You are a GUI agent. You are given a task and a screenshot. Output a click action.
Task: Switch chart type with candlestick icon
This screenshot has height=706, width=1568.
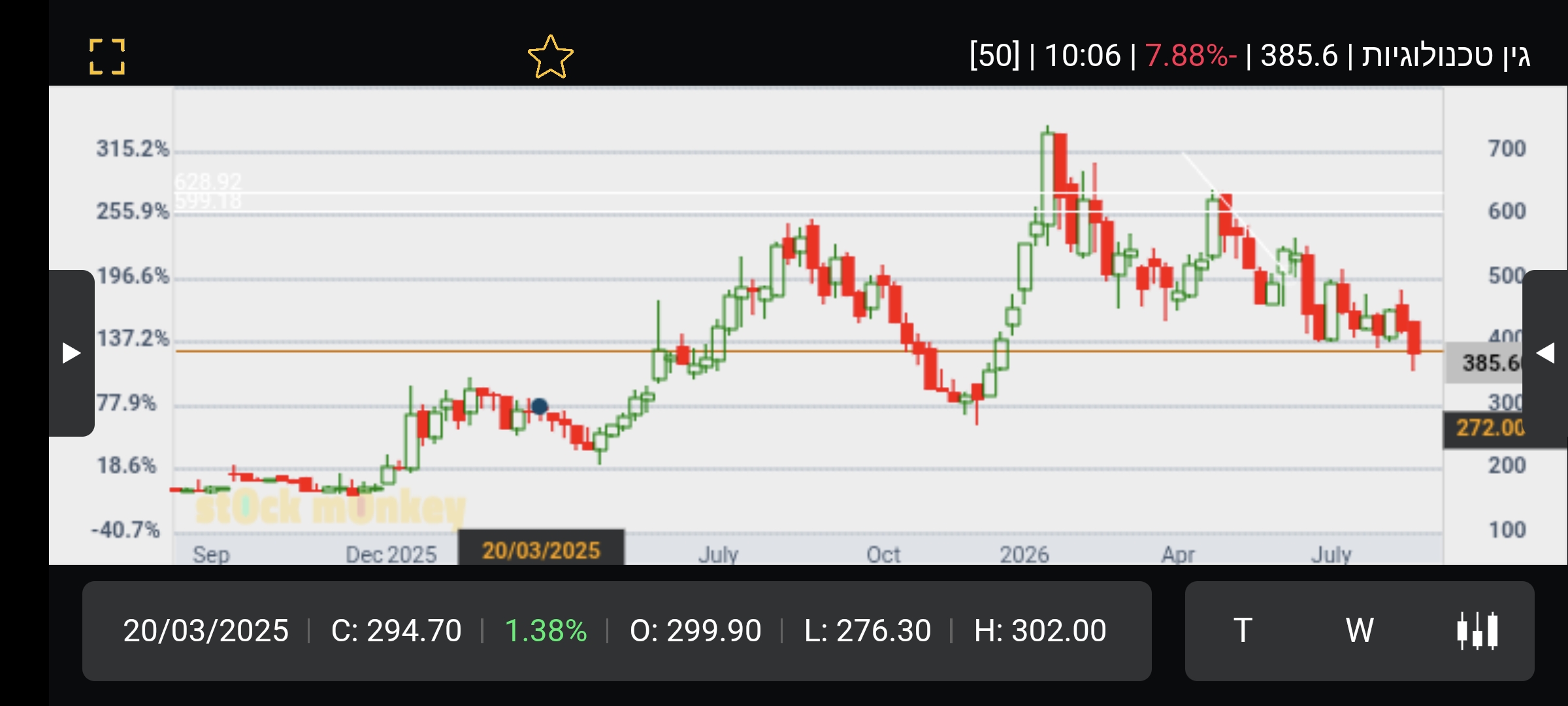pyautogui.click(x=1477, y=631)
